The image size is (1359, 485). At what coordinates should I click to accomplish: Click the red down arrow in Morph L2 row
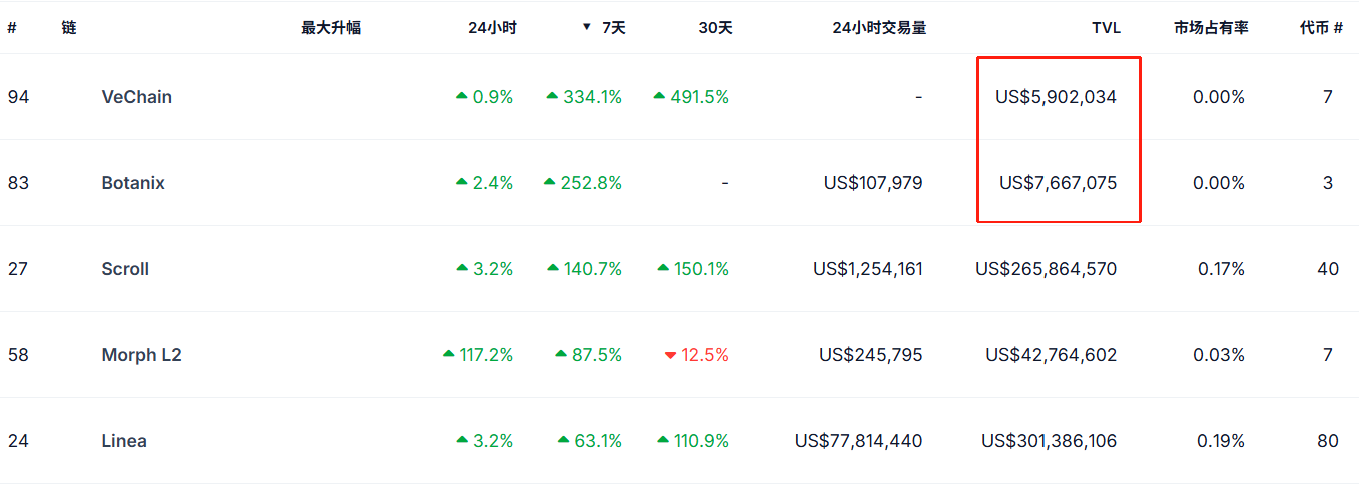coord(670,355)
